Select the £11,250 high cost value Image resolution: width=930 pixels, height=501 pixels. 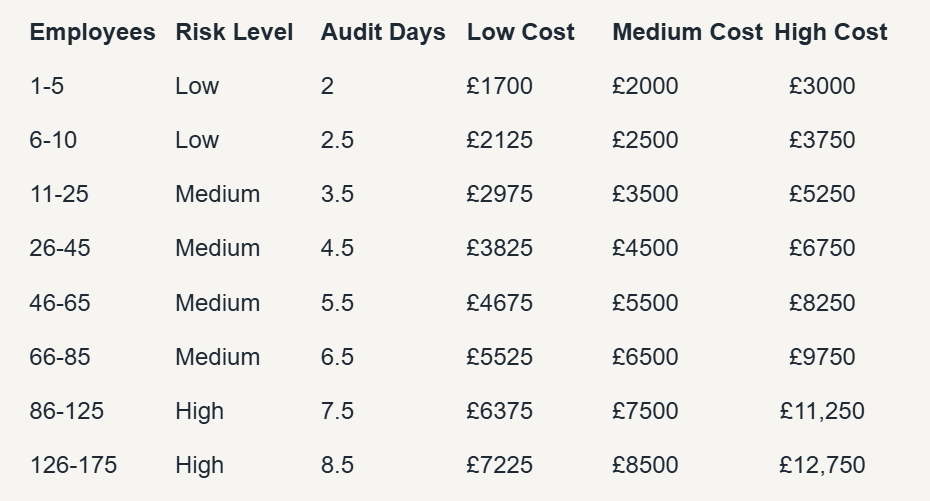(822, 411)
